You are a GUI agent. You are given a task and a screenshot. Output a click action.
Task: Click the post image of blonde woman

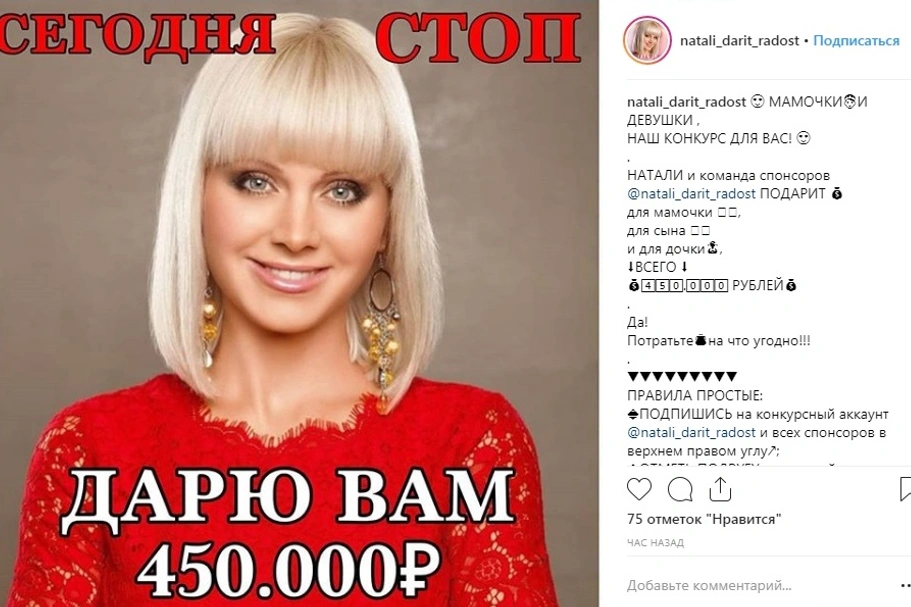coord(299,303)
